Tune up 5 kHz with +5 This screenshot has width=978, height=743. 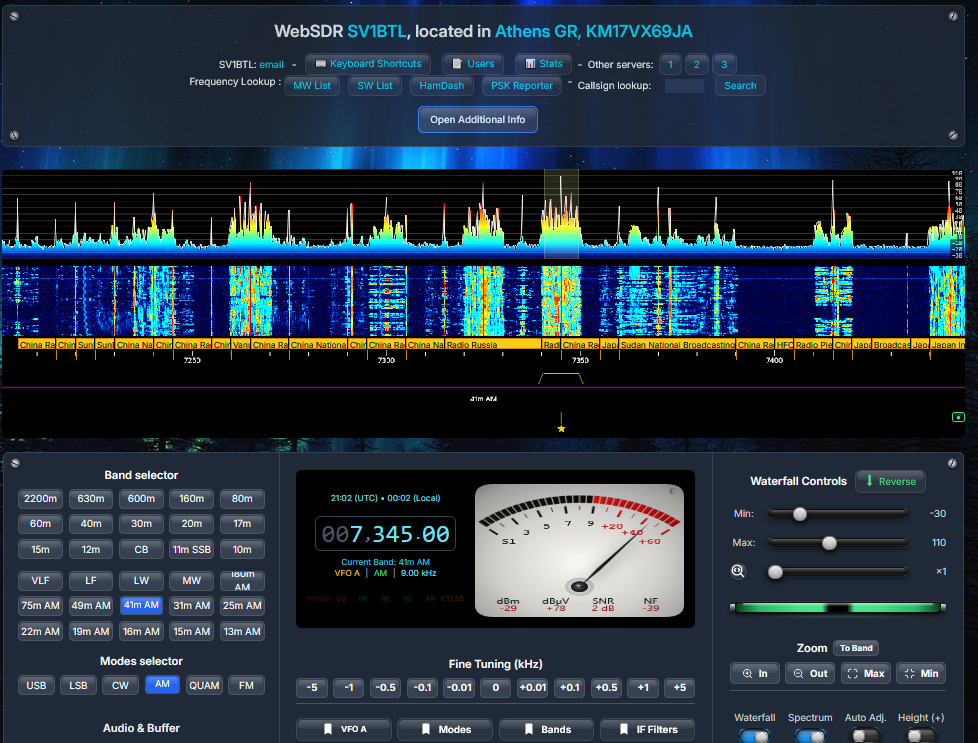coord(680,687)
